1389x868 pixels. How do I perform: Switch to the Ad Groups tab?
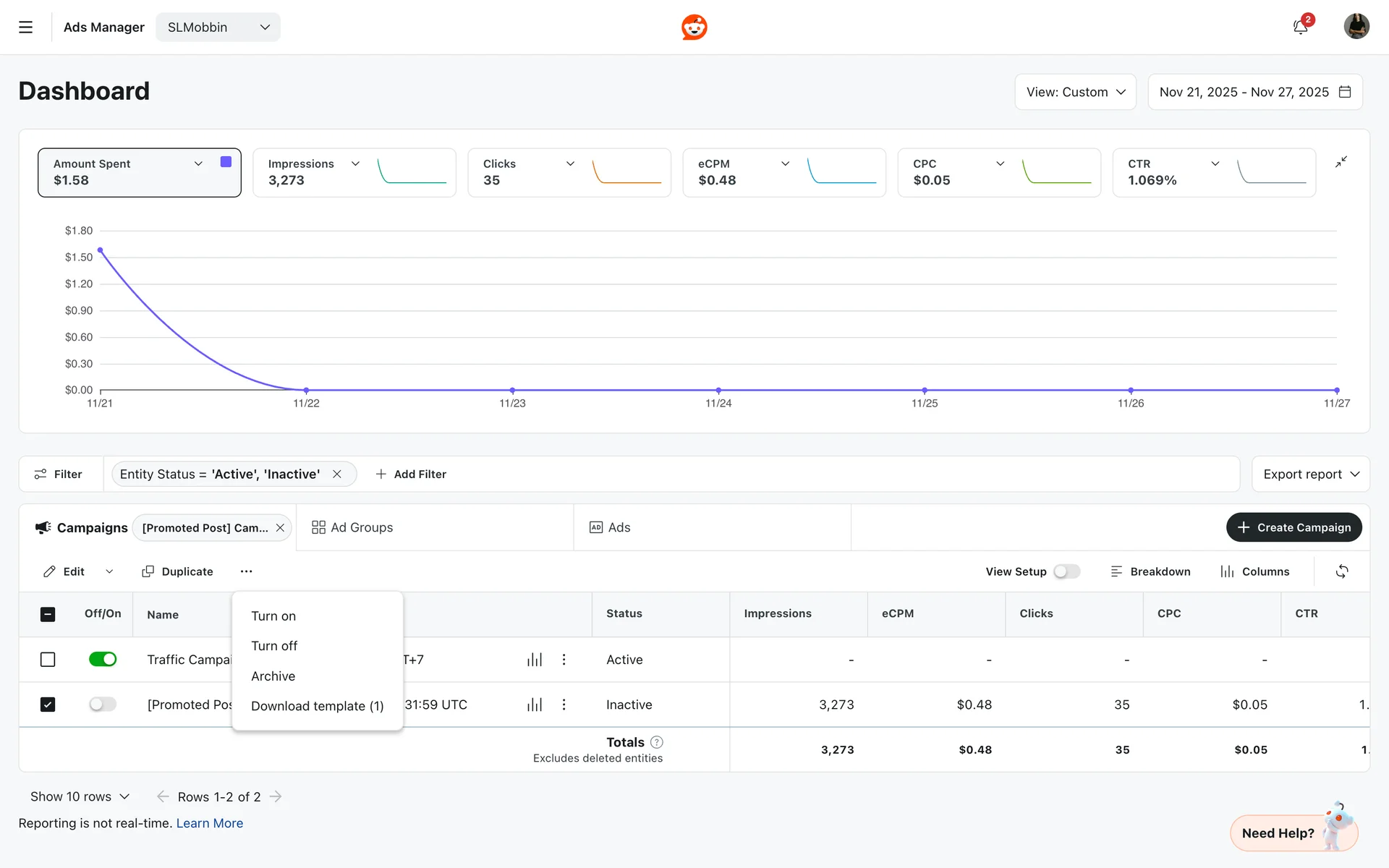coord(352,528)
